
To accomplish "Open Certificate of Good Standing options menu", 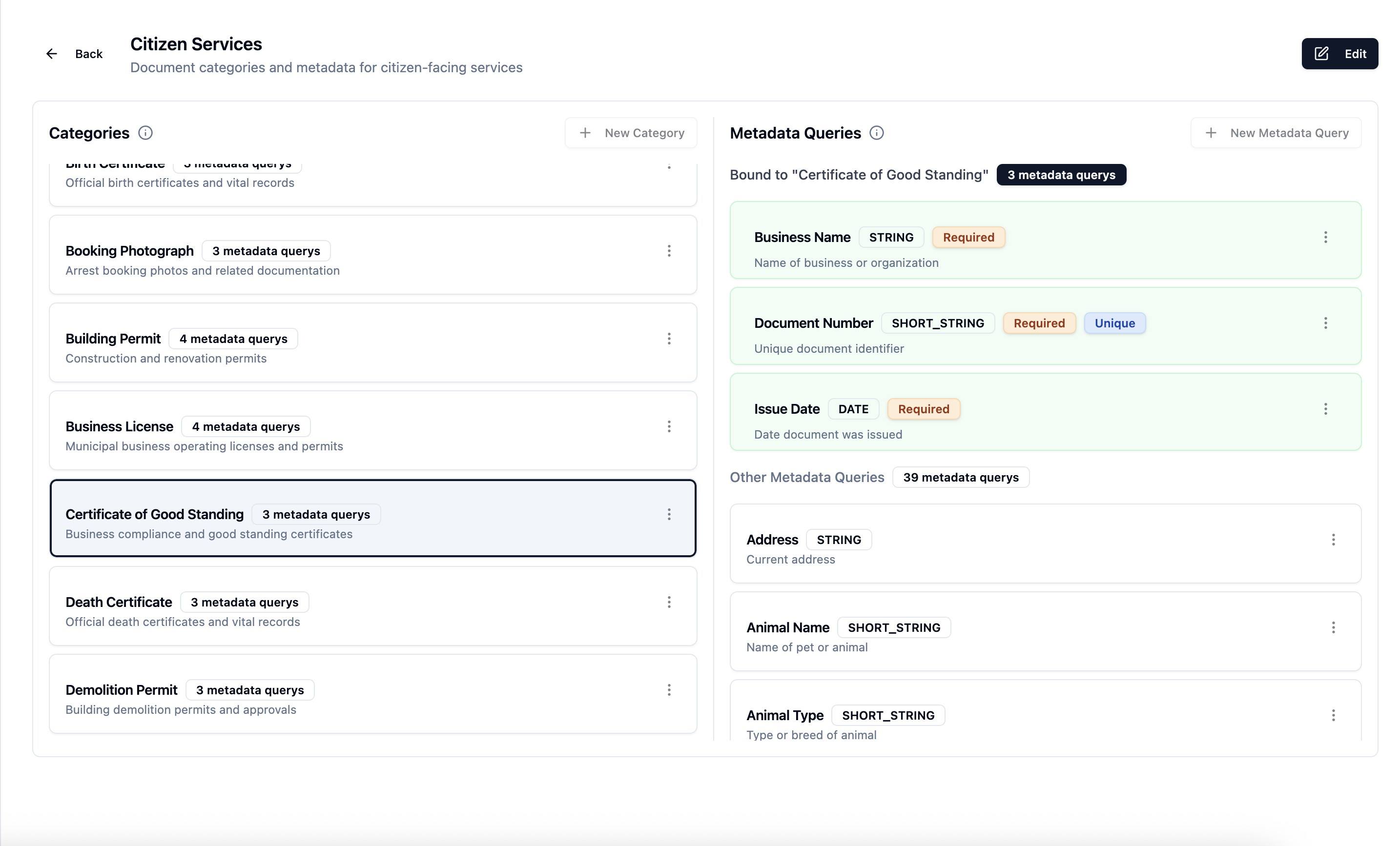I will click(x=669, y=514).
